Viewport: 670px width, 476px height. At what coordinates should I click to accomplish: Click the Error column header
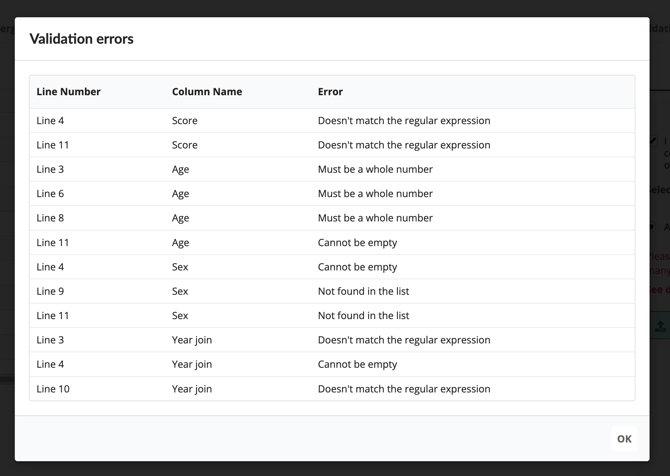(x=330, y=92)
